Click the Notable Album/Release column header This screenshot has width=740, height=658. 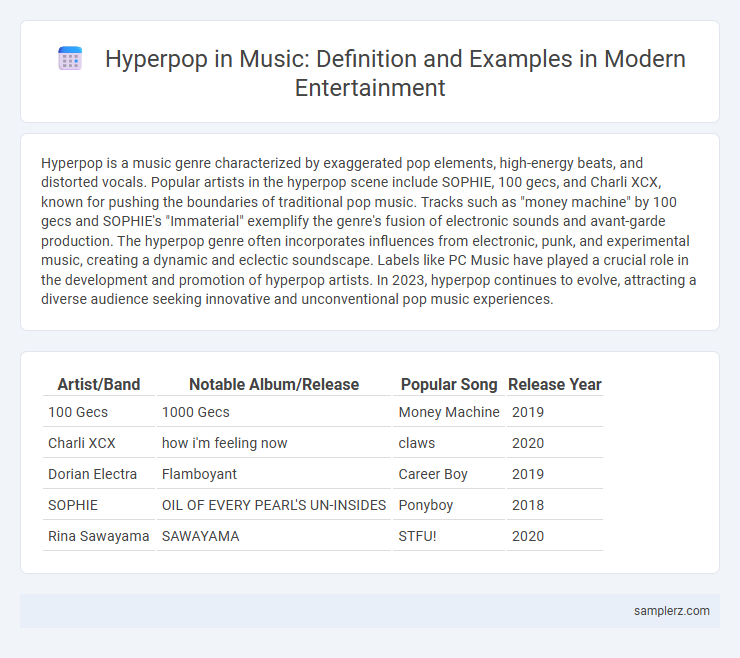[x=274, y=384]
